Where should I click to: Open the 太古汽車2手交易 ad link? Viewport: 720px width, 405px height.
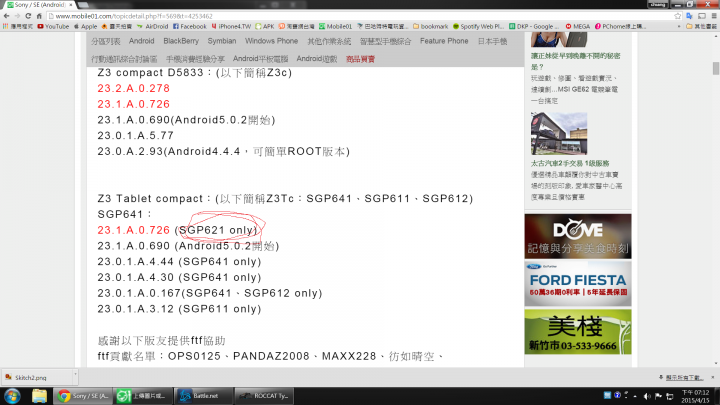click(x=570, y=163)
